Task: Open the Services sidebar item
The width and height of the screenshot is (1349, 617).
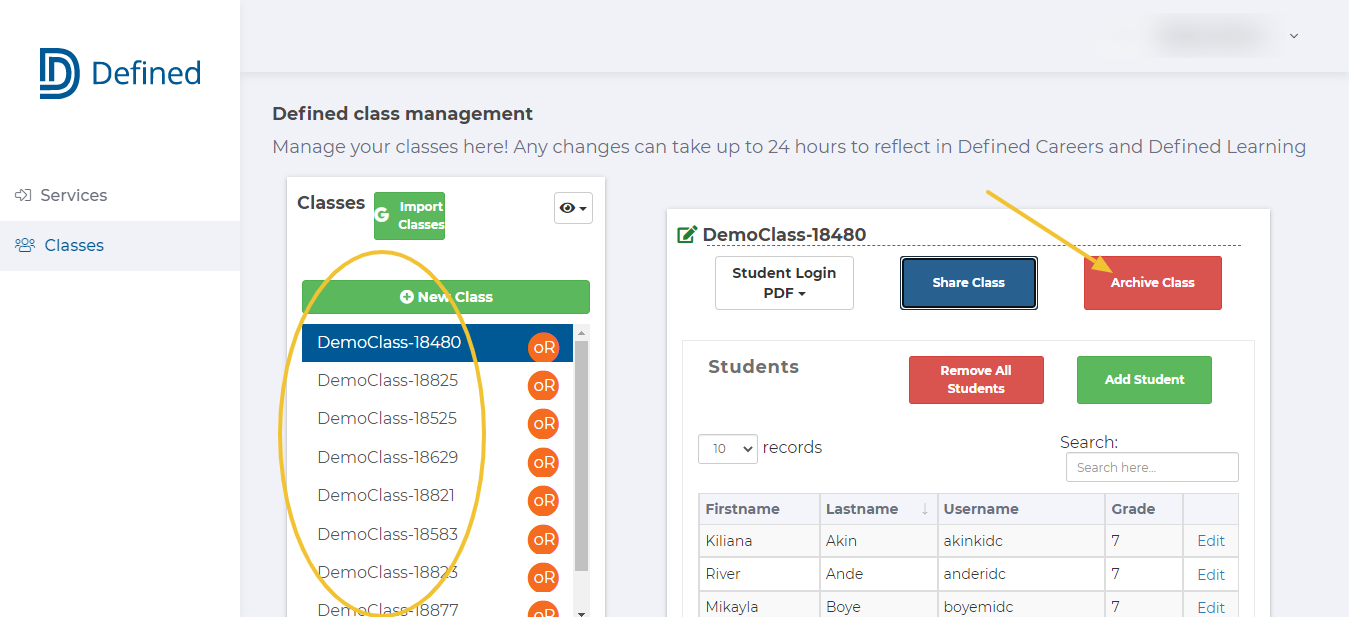Action: pyautogui.click(x=120, y=195)
